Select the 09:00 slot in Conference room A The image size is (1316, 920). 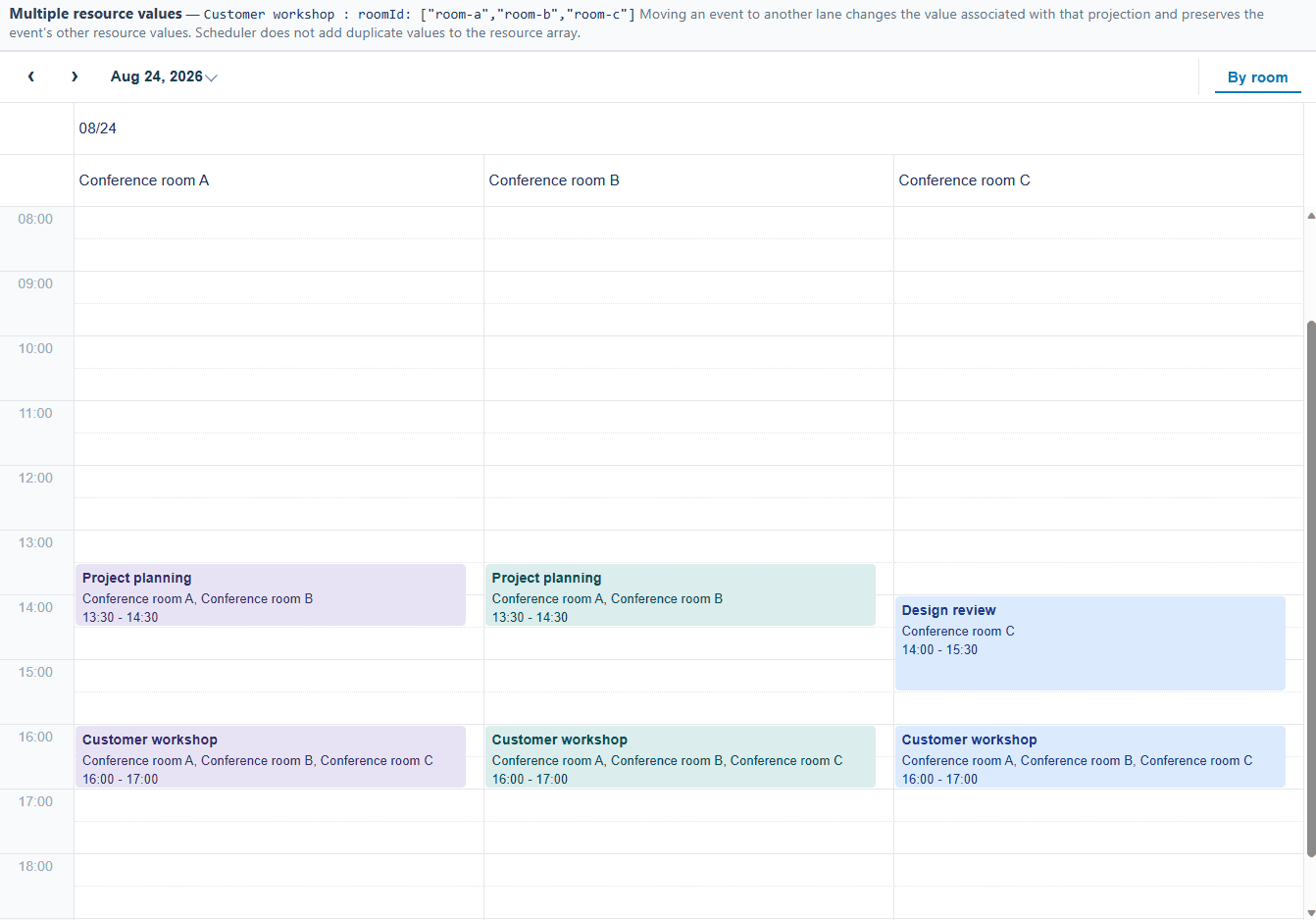click(x=278, y=287)
